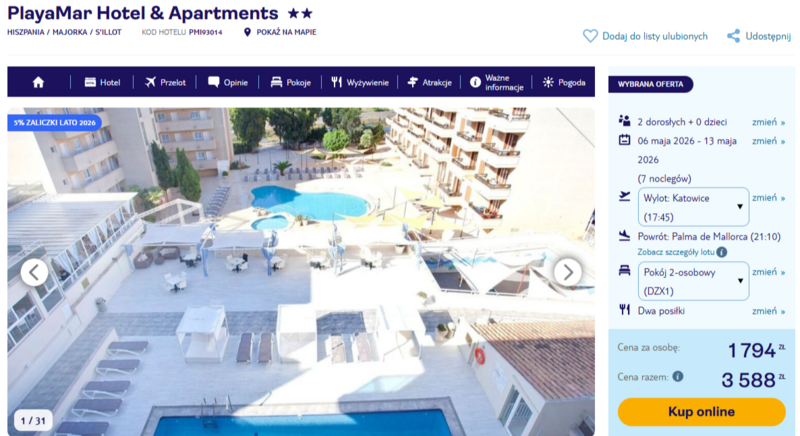Click zmień link for Dwa posiłki
Image resolution: width=800 pixels, height=436 pixels.
768,311
